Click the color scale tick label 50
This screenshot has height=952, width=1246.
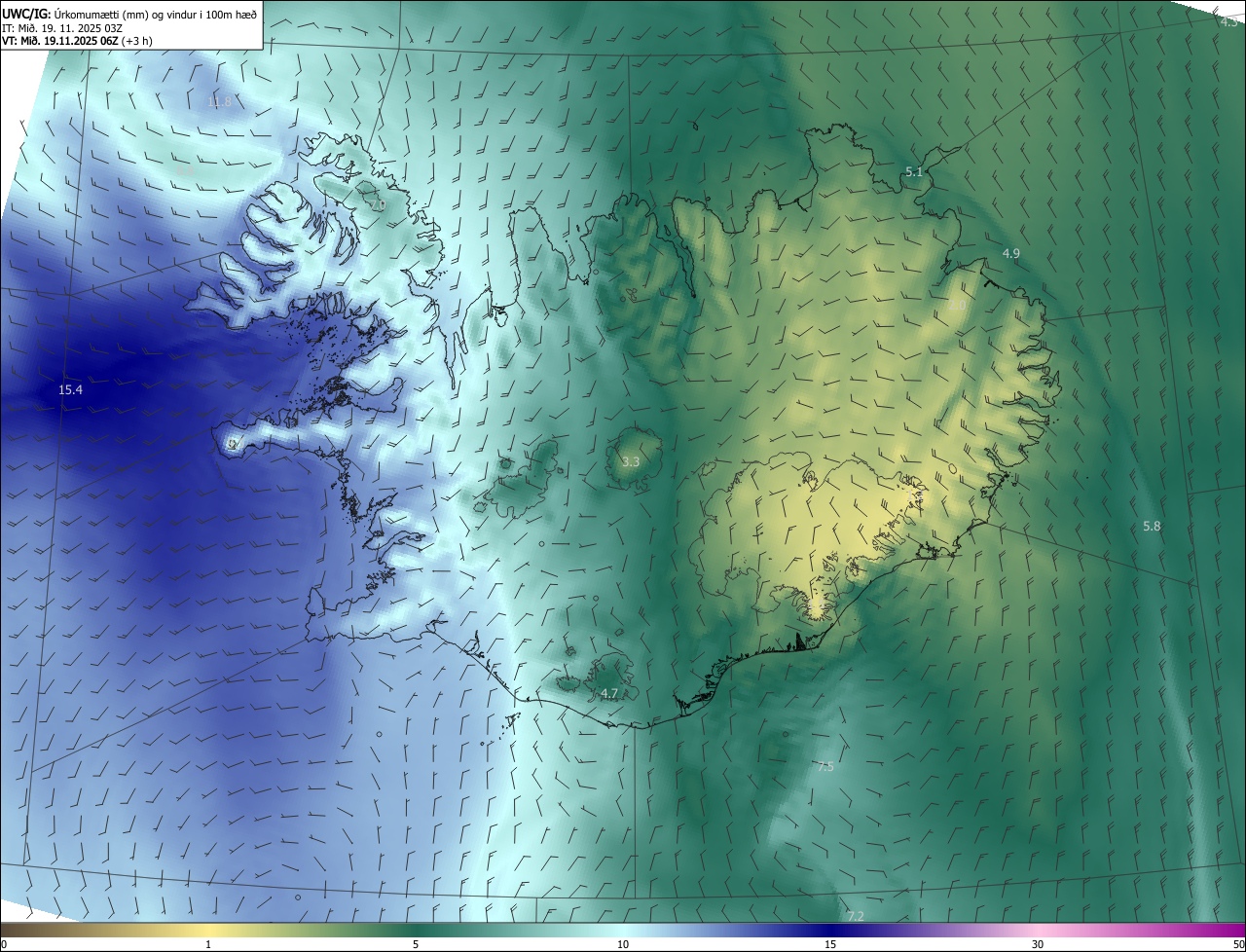(1238, 944)
